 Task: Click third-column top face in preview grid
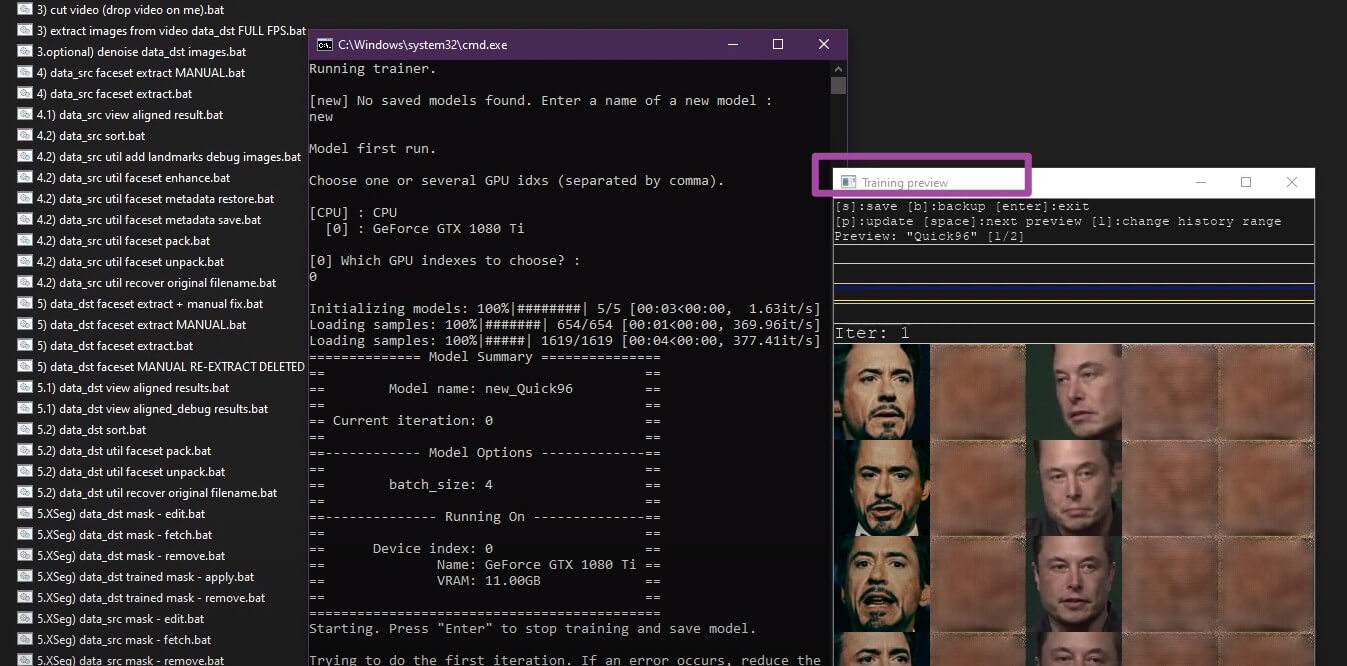coord(1073,392)
